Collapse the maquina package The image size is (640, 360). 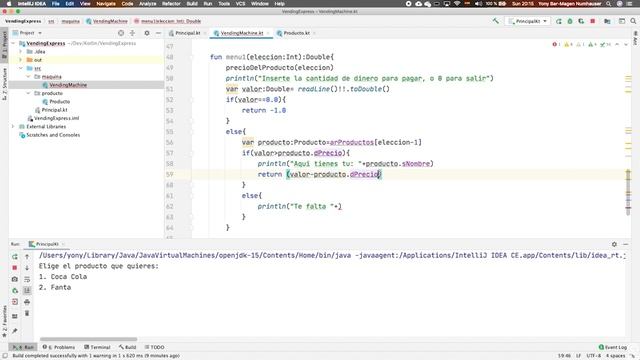28,77
